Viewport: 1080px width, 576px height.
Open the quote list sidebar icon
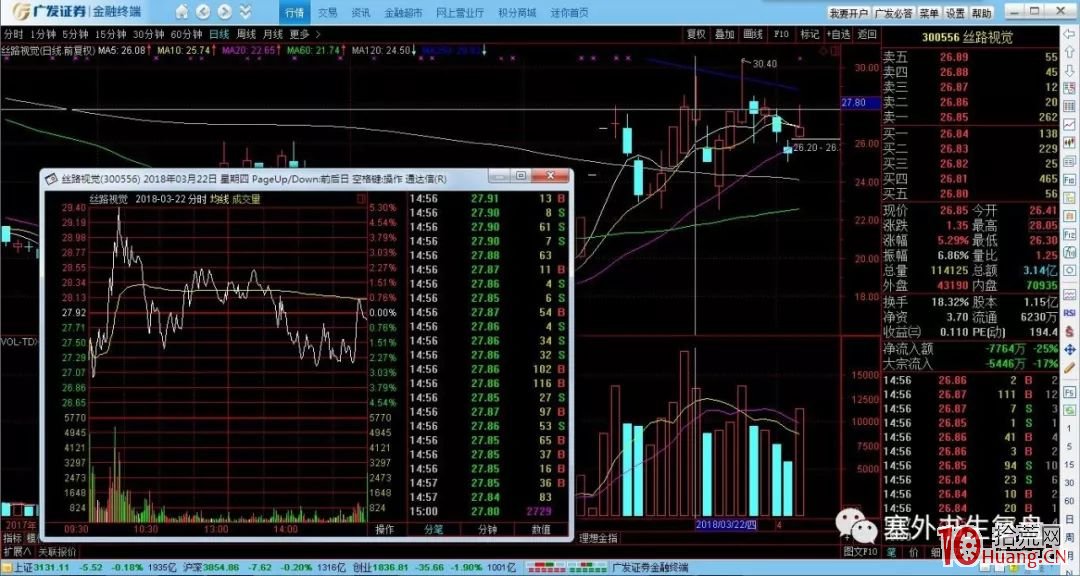pos(1069,88)
